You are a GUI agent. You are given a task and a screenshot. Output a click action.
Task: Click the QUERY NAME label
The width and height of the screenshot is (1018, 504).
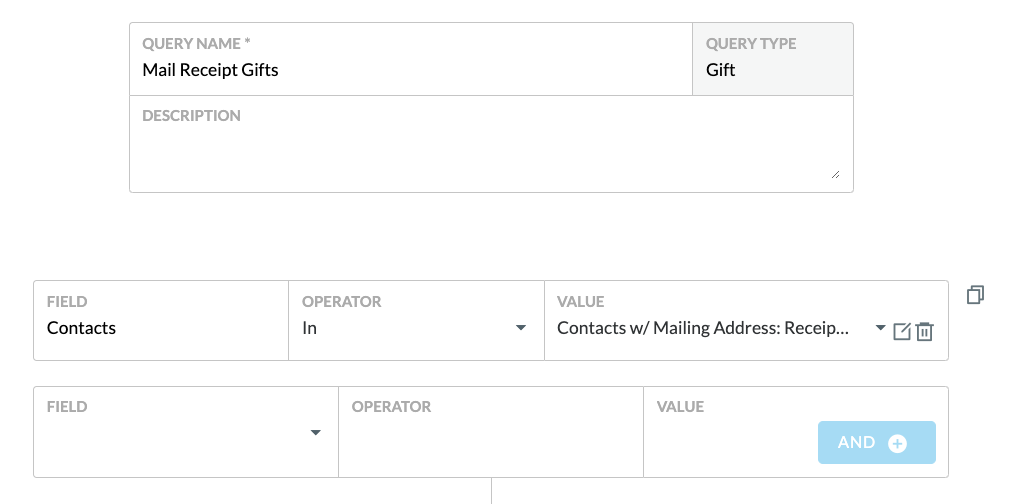[x=196, y=44]
